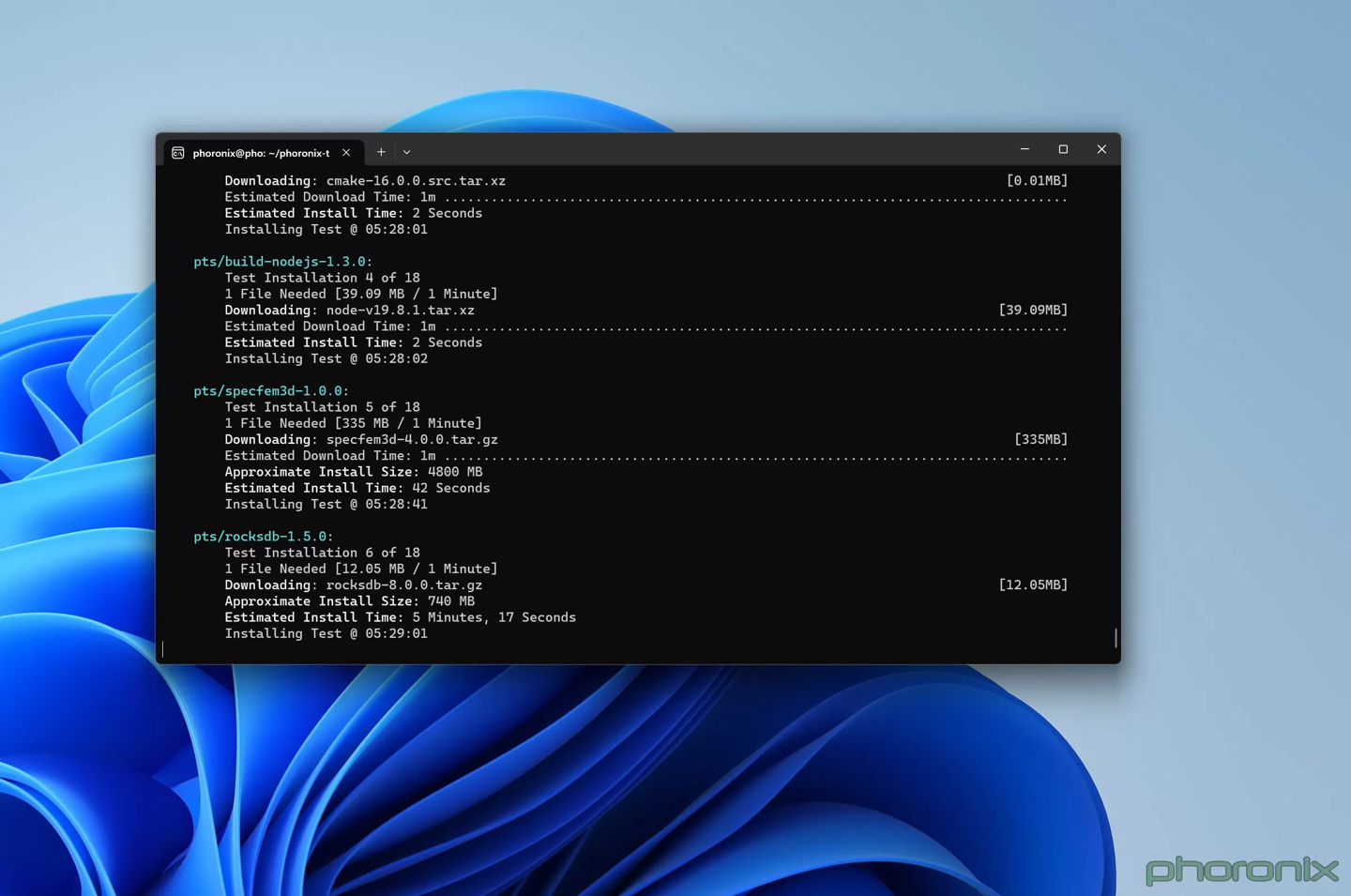1351x896 pixels.
Task: Click the pts/rocksdb-1.5.0 package name
Action: pos(261,536)
